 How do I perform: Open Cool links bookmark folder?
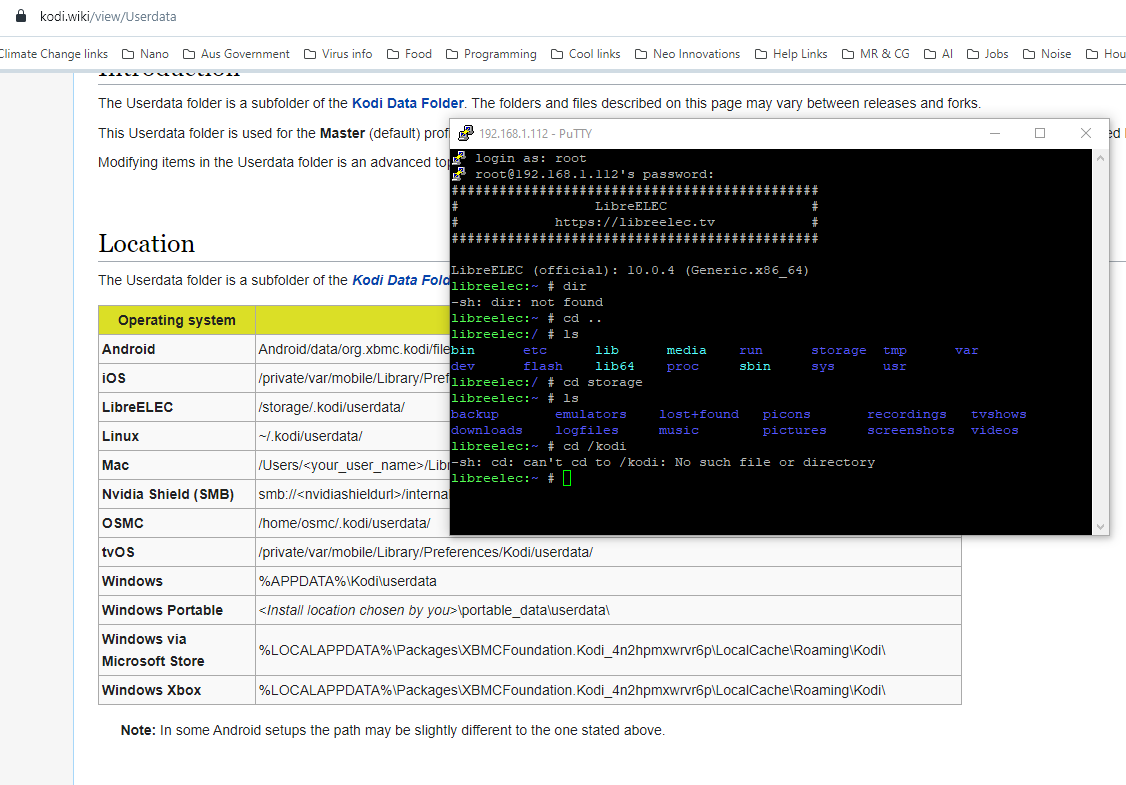coord(585,54)
